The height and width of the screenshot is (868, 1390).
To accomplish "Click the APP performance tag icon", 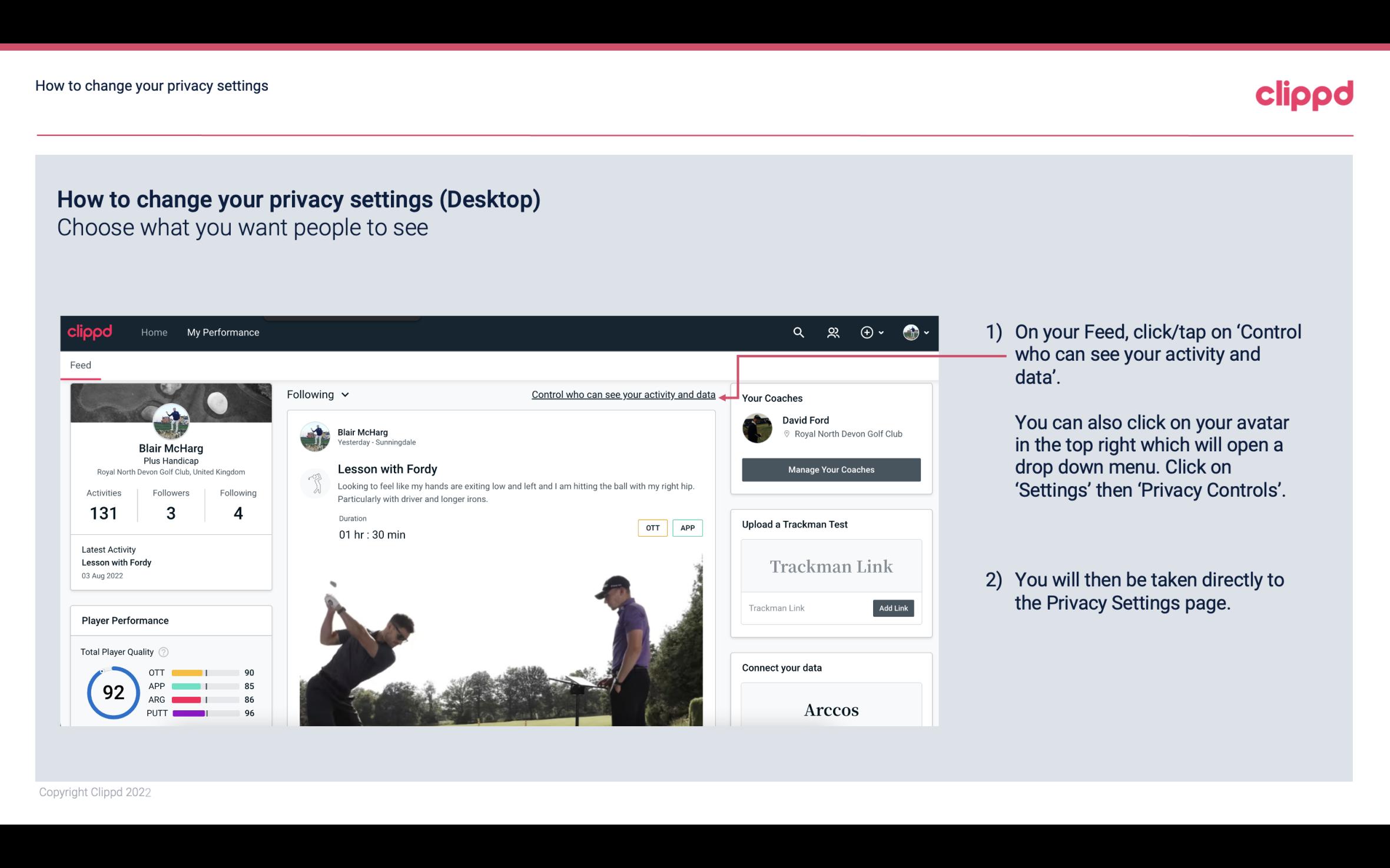I will (x=688, y=527).
